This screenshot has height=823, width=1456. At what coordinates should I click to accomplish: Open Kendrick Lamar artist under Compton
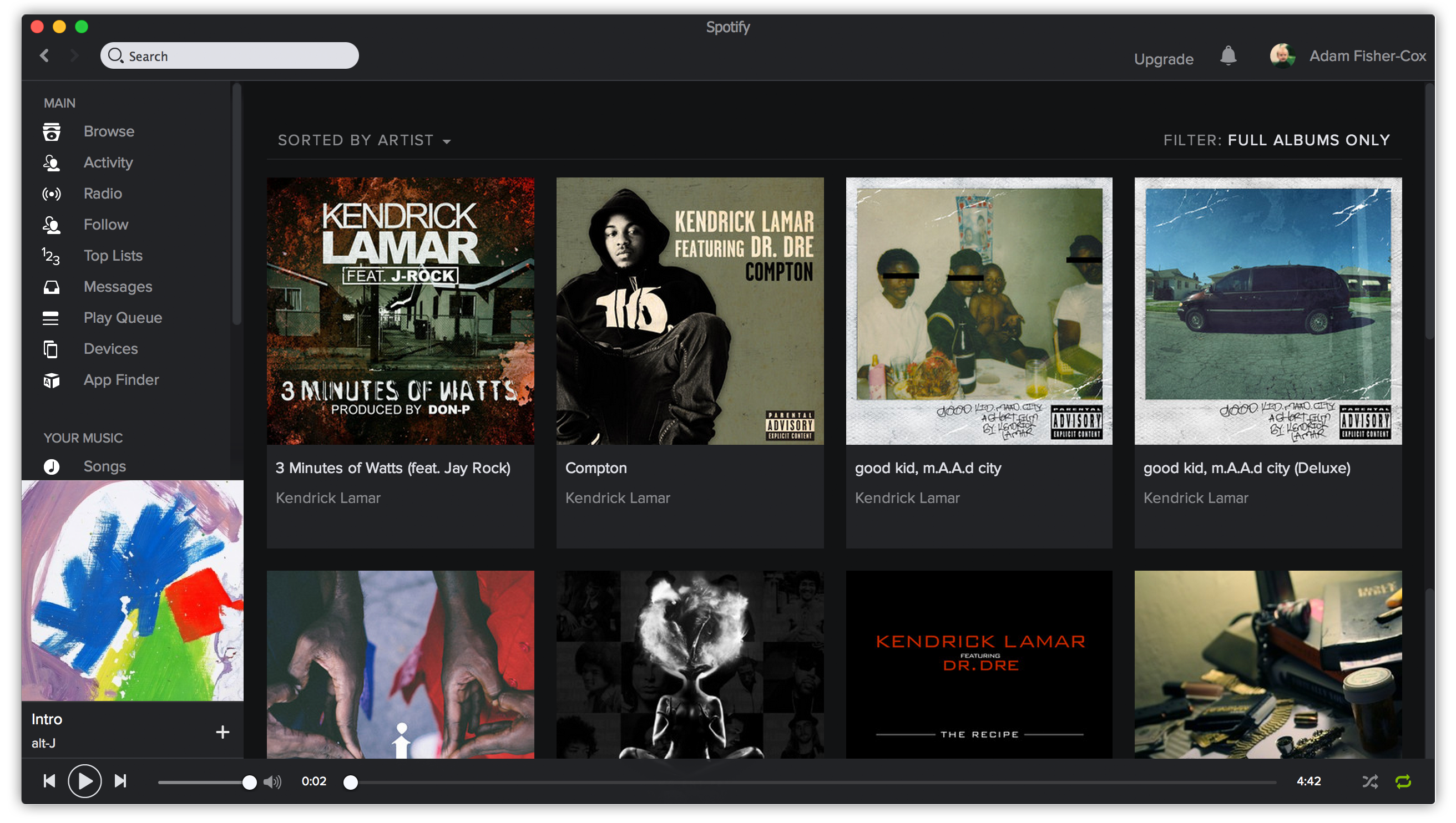[x=618, y=498]
